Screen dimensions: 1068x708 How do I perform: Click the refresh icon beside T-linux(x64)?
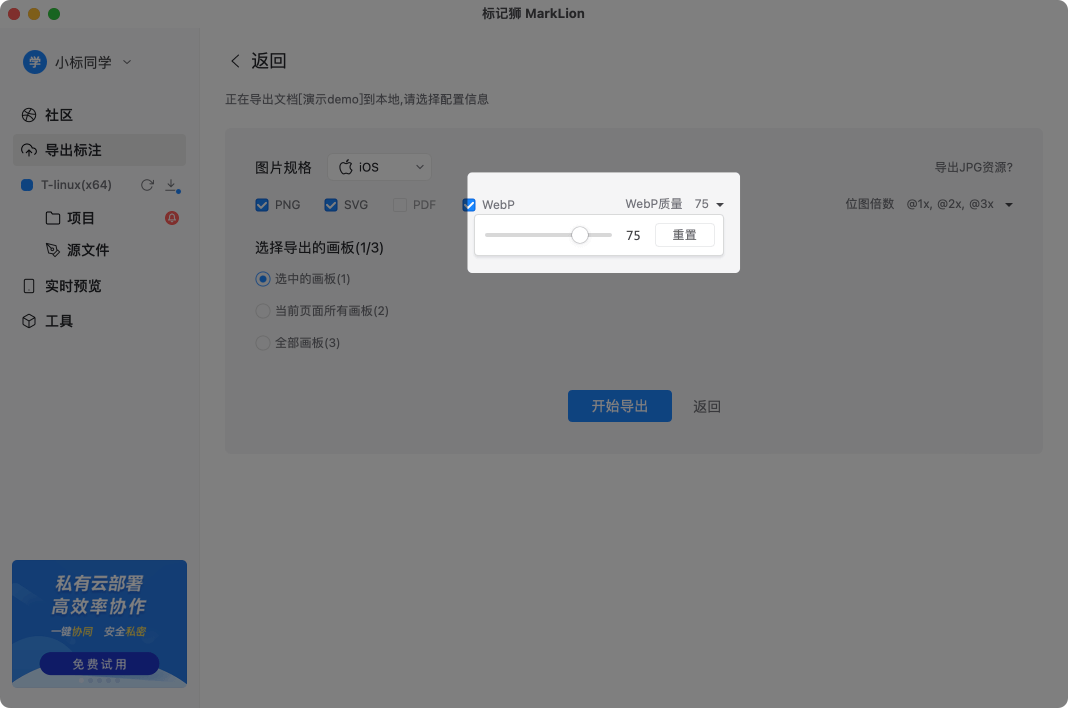click(x=146, y=185)
